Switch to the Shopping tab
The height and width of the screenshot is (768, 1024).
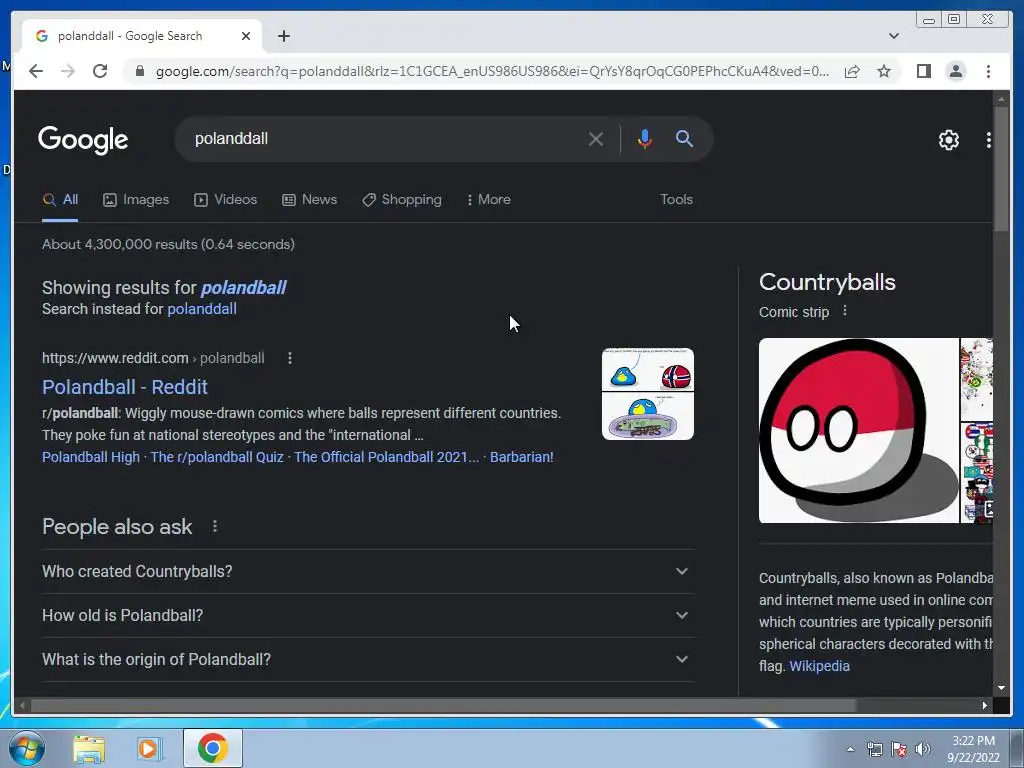click(x=402, y=200)
